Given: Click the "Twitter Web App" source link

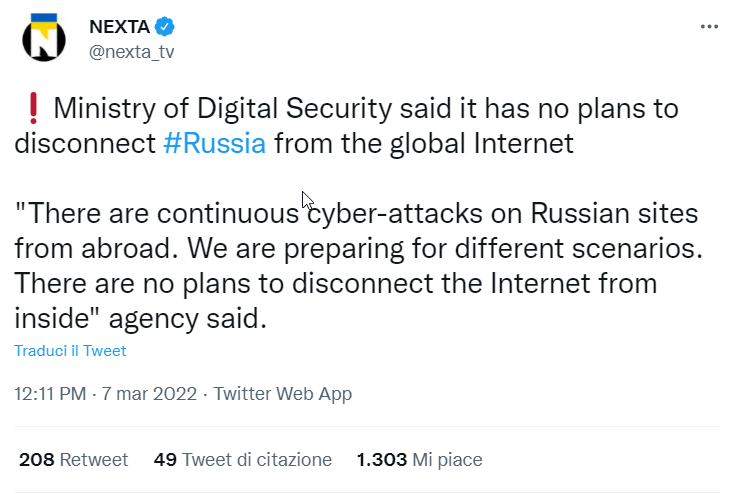Looking at the screenshot, I should [283, 394].
